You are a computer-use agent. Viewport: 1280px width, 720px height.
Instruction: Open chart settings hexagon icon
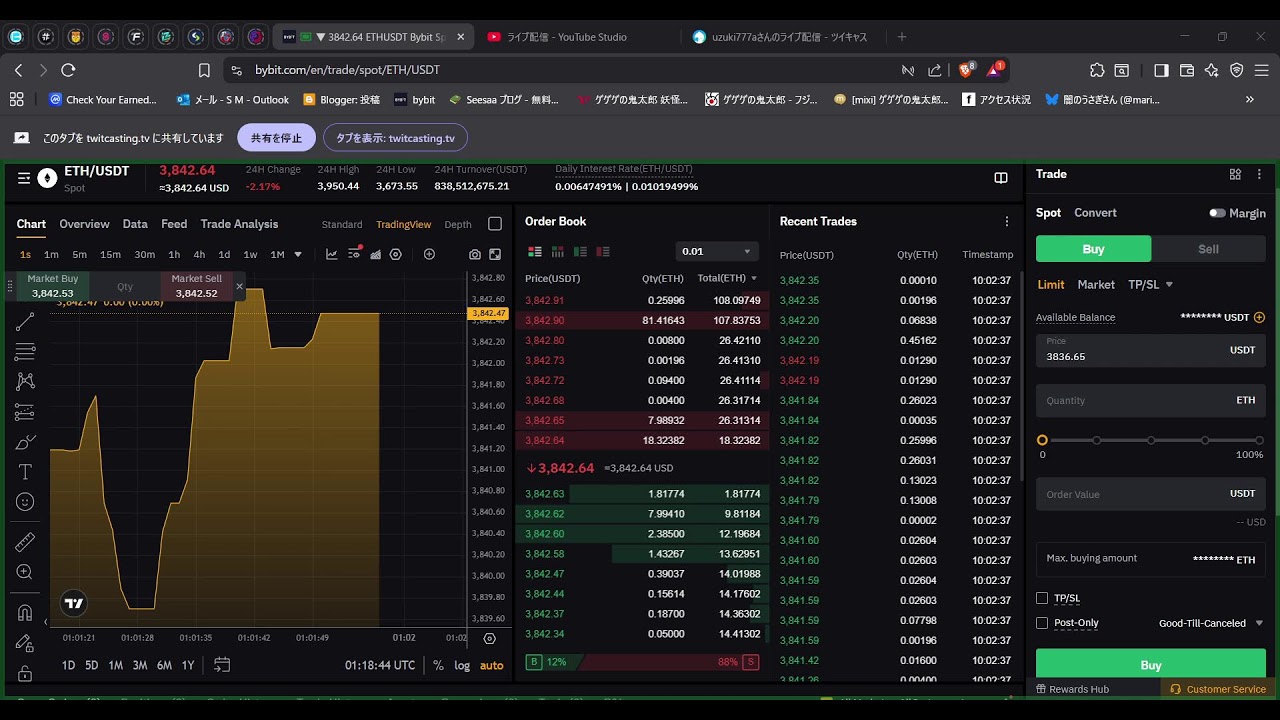click(x=396, y=254)
